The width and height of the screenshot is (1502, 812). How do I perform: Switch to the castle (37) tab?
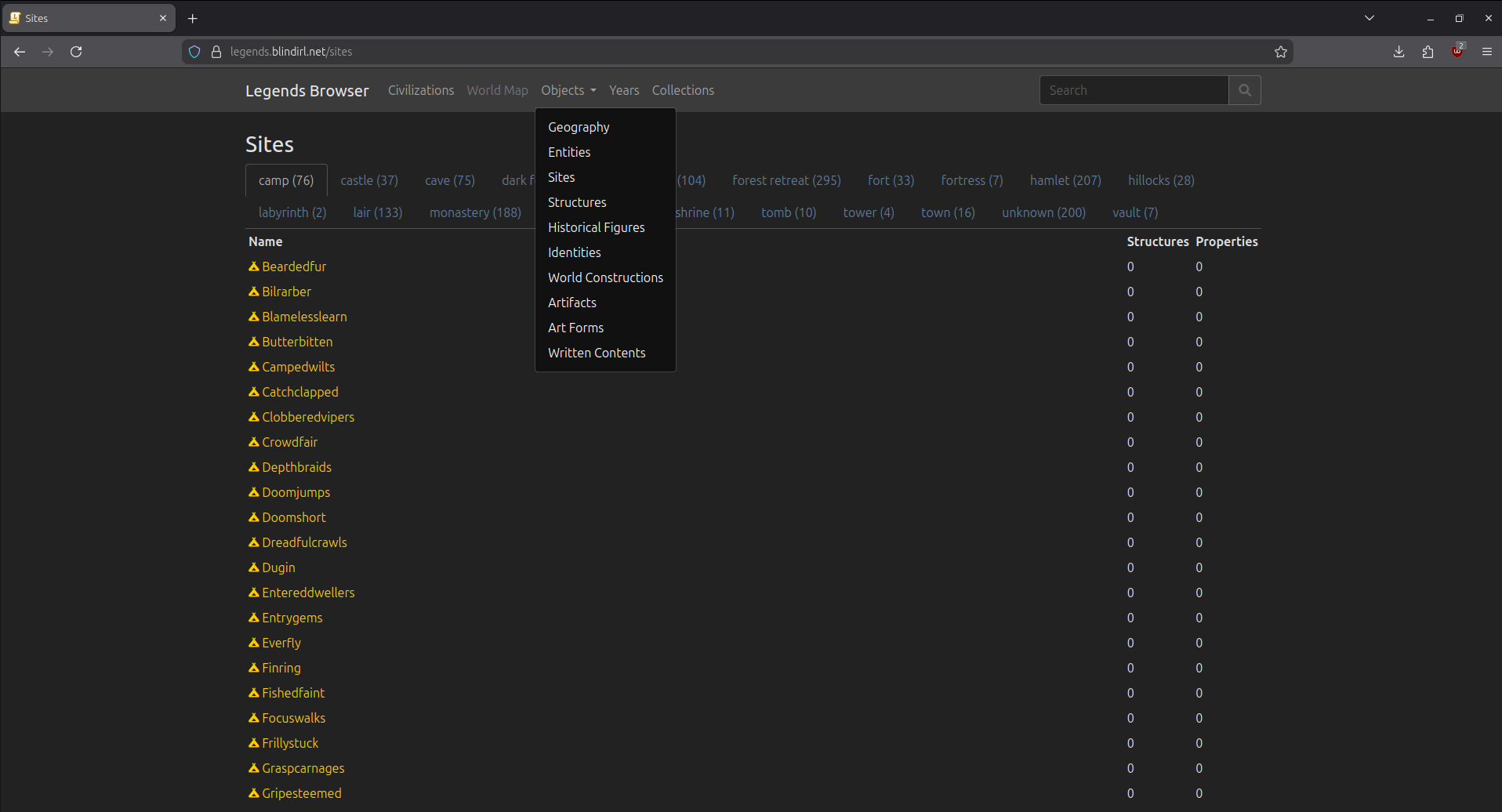369,180
